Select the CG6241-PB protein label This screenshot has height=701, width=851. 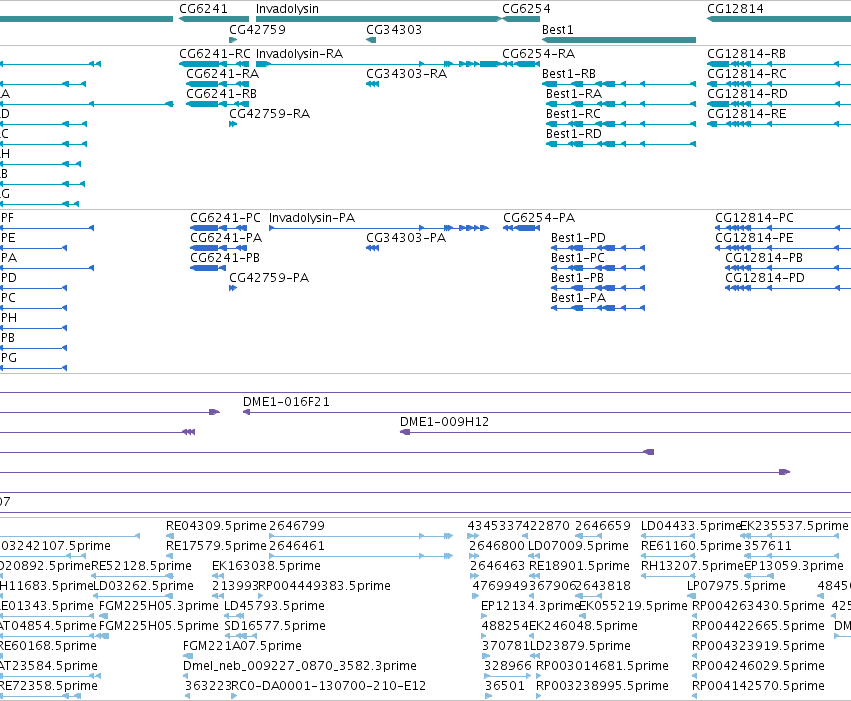pos(225,257)
